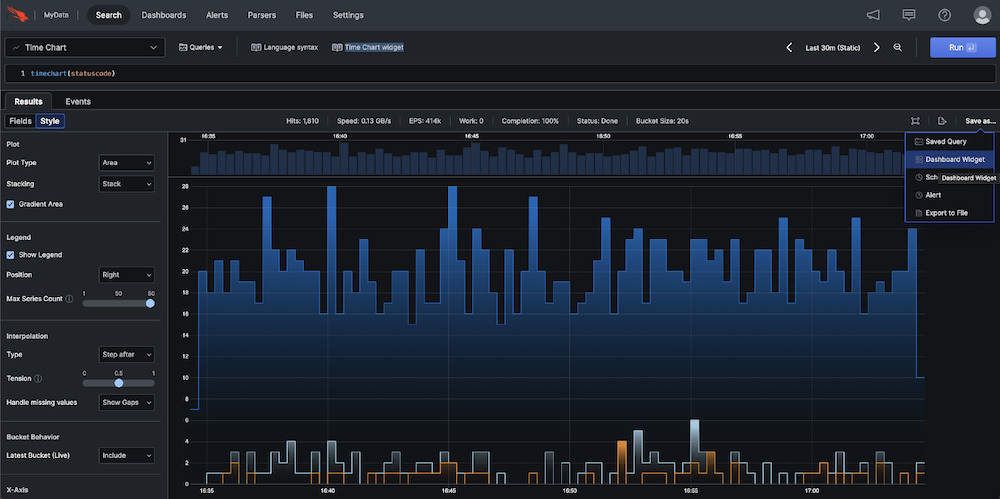
Task: Disable the Gradient Area checkbox
Action: pos(11,204)
